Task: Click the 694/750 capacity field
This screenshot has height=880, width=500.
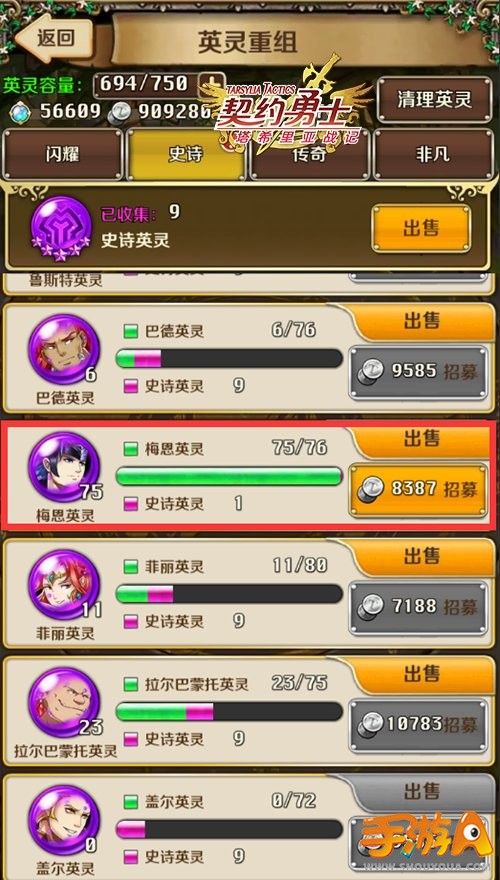Action: point(146,85)
